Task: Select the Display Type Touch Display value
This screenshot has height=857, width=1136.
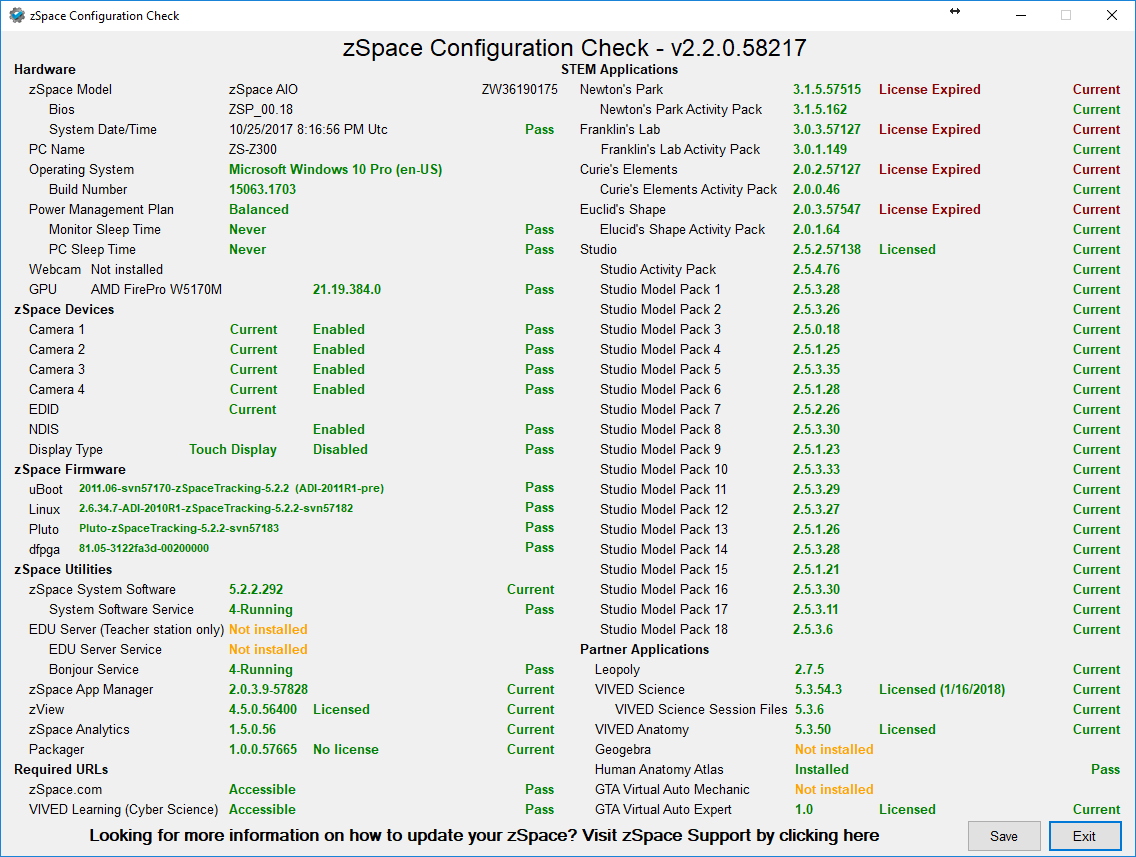Action: tap(233, 449)
